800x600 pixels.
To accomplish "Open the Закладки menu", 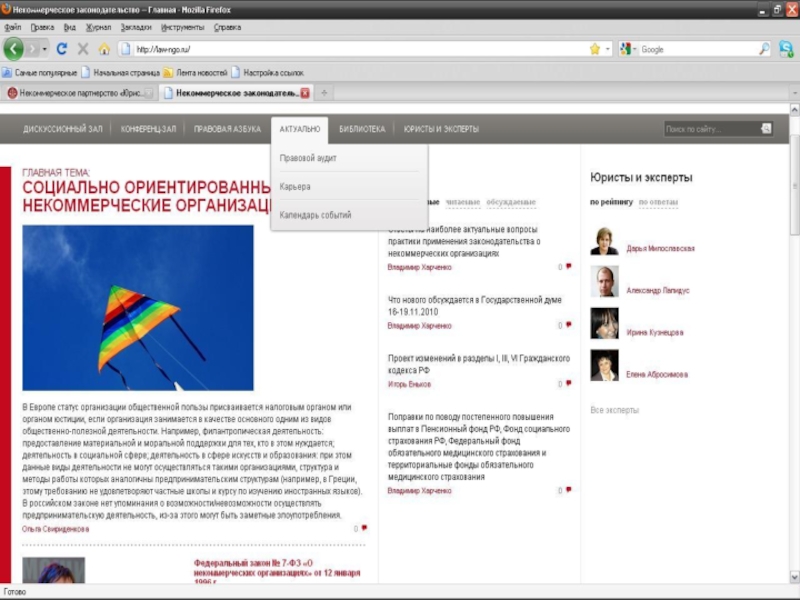I will click(x=136, y=28).
